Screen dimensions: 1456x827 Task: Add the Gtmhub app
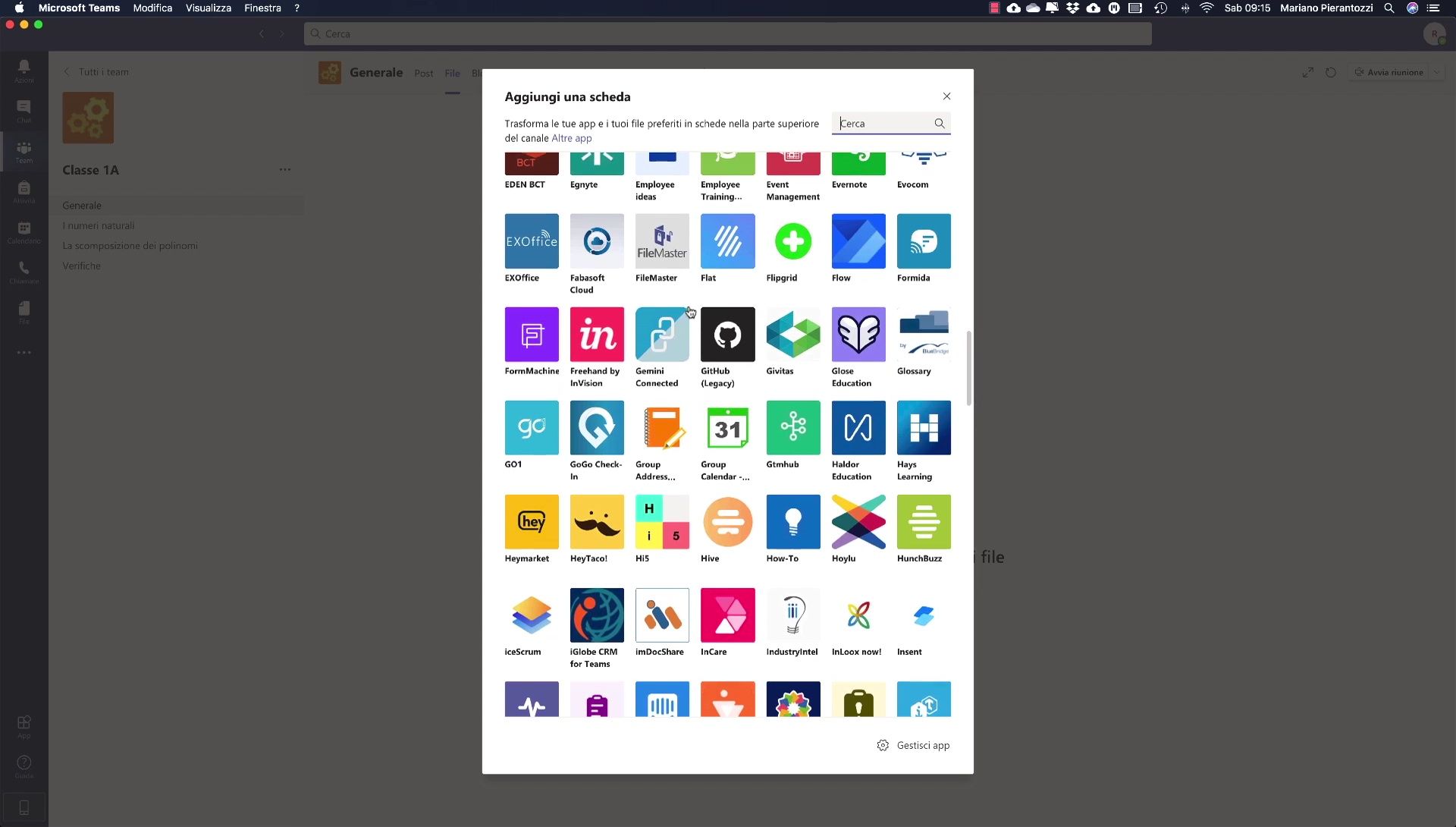tap(793, 428)
